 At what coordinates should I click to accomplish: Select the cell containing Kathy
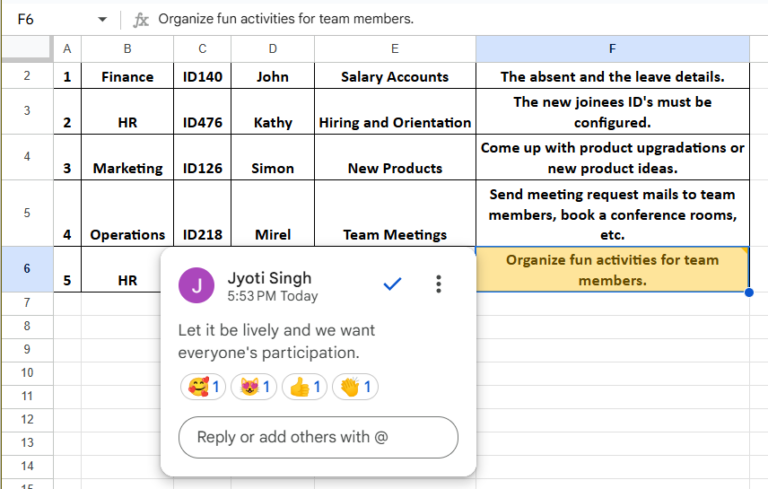pos(273,112)
